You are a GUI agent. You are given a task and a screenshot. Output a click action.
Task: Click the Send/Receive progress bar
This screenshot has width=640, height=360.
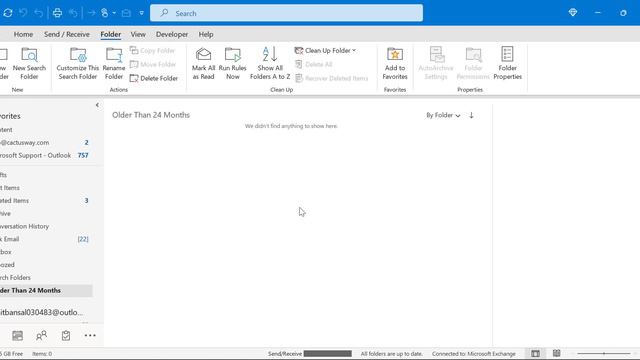pyautogui.click(x=328, y=353)
